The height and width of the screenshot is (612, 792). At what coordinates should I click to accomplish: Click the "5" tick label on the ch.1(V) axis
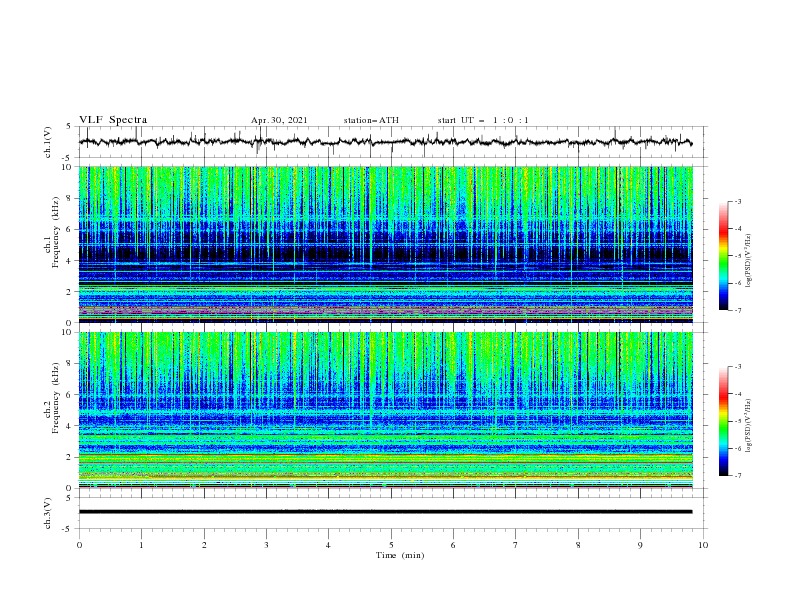[x=69, y=127]
